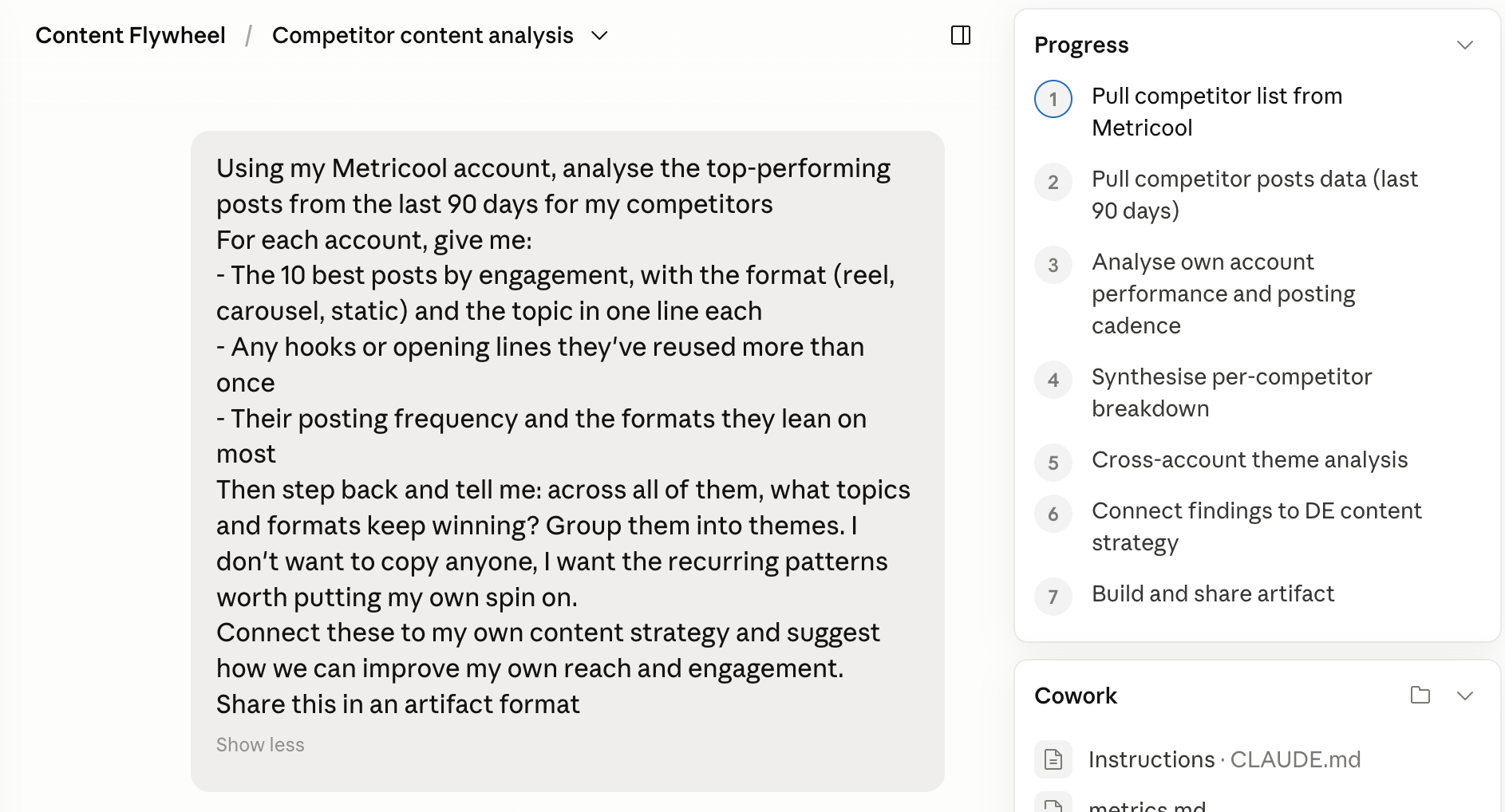1505x812 pixels.
Task: Select the Competitor content analysis title
Action: click(423, 35)
